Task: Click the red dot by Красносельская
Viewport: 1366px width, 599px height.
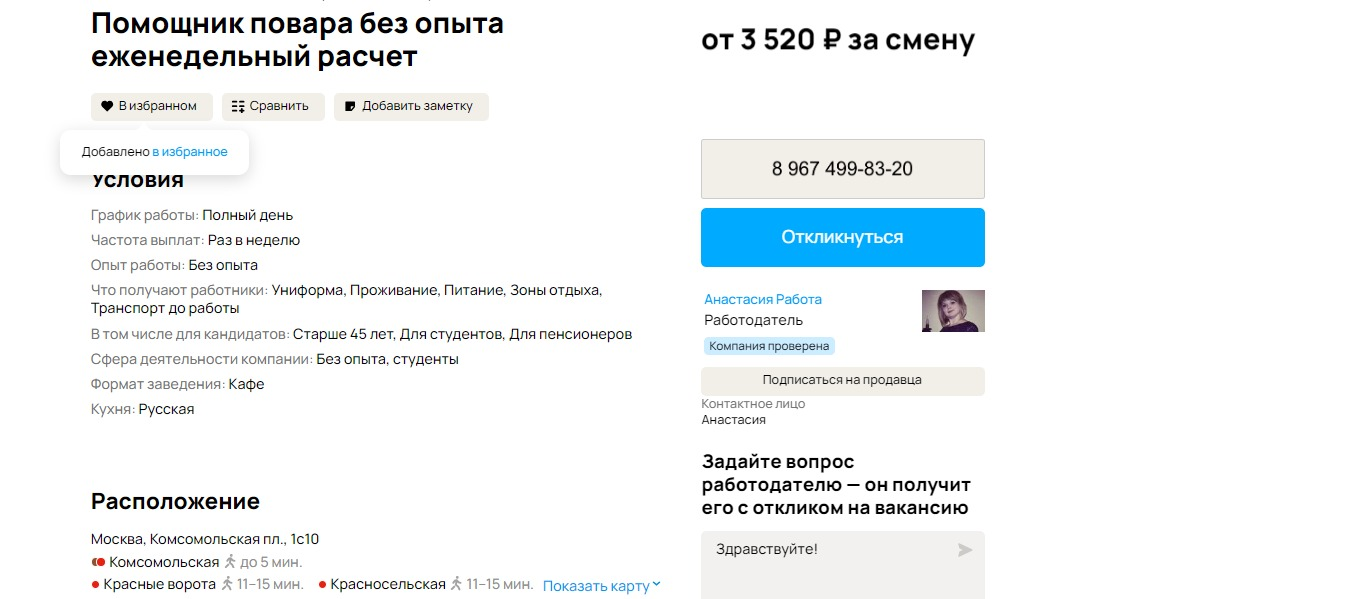Action: 322,585
